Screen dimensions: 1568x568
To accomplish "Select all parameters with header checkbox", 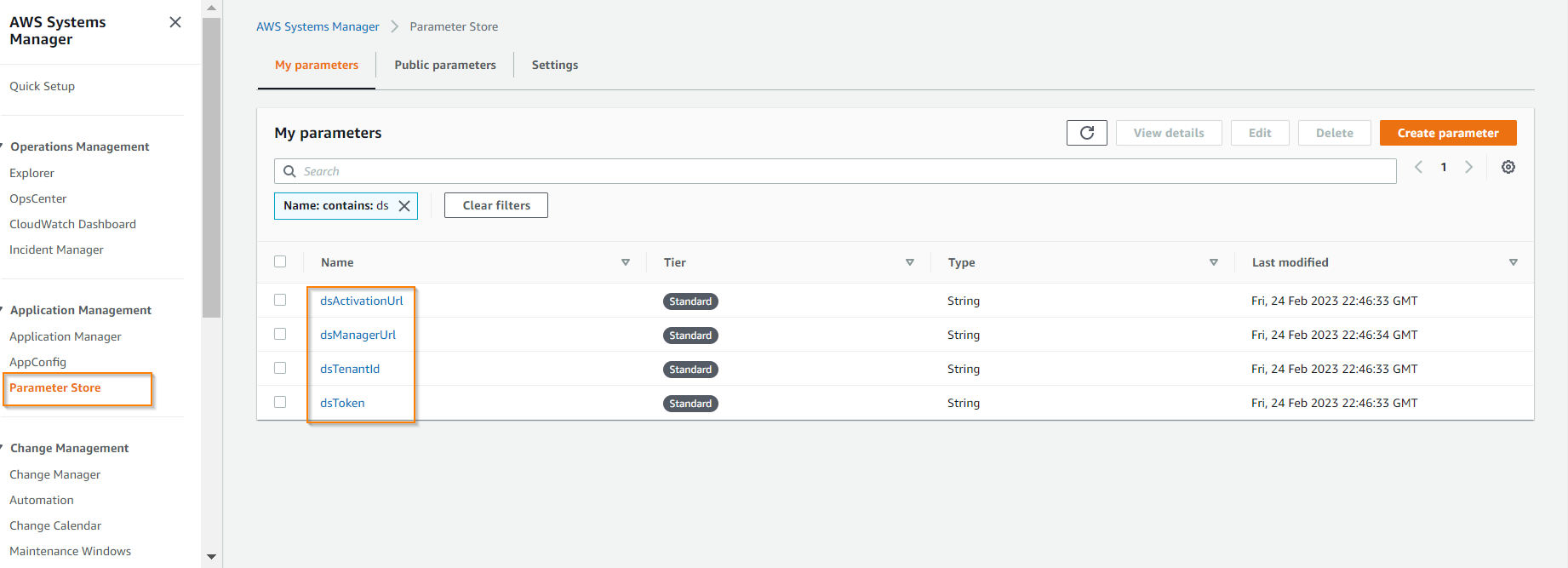I will pyautogui.click(x=280, y=261).
